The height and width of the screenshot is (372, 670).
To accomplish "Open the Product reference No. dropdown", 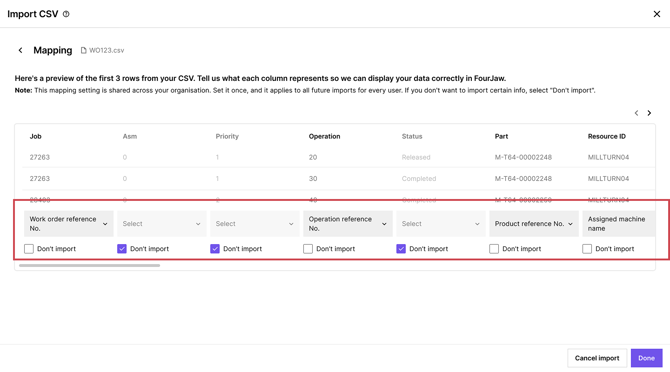I will pos(534,224).
